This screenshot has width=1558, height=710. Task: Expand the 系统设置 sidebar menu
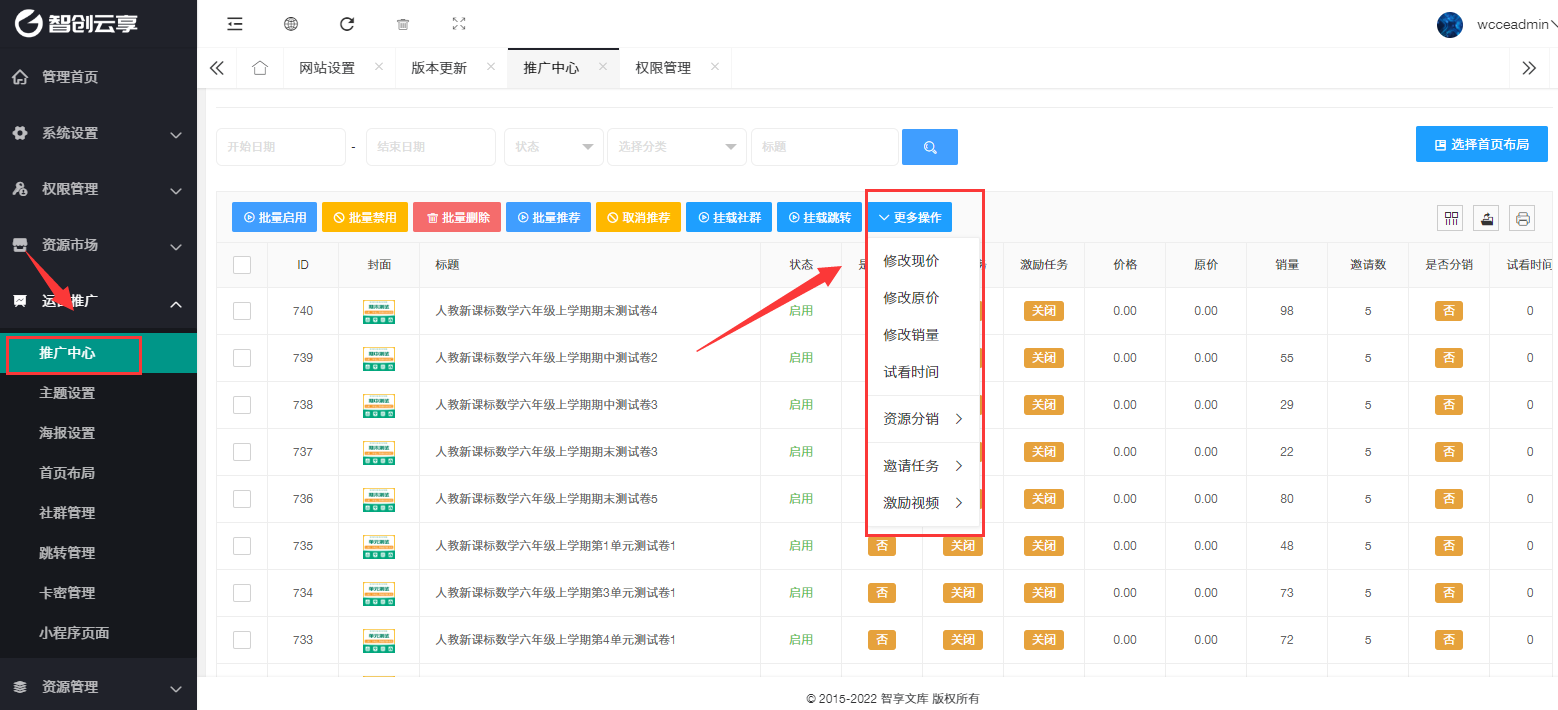coord(98,133)
